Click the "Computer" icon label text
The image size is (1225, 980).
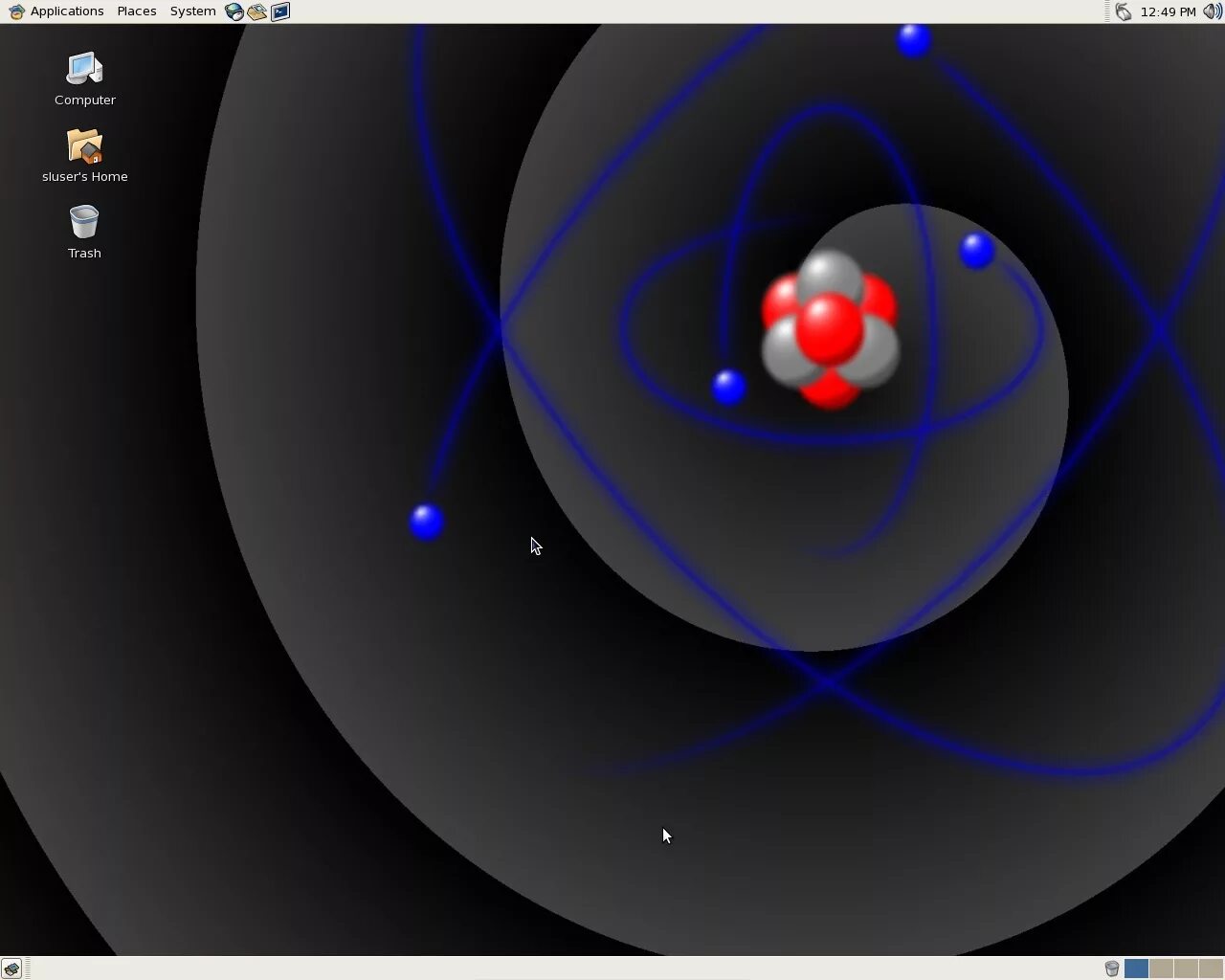85,100
